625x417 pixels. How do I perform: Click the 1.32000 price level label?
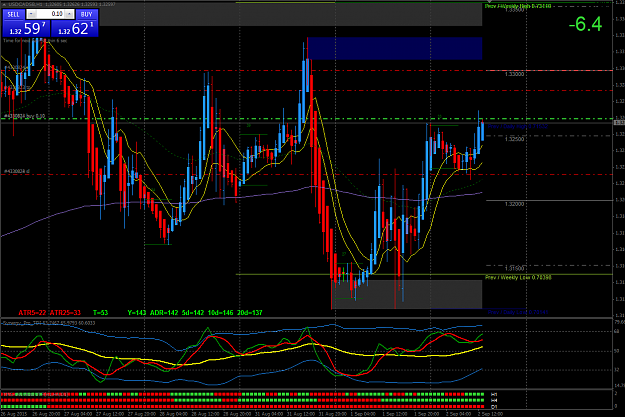515,204
